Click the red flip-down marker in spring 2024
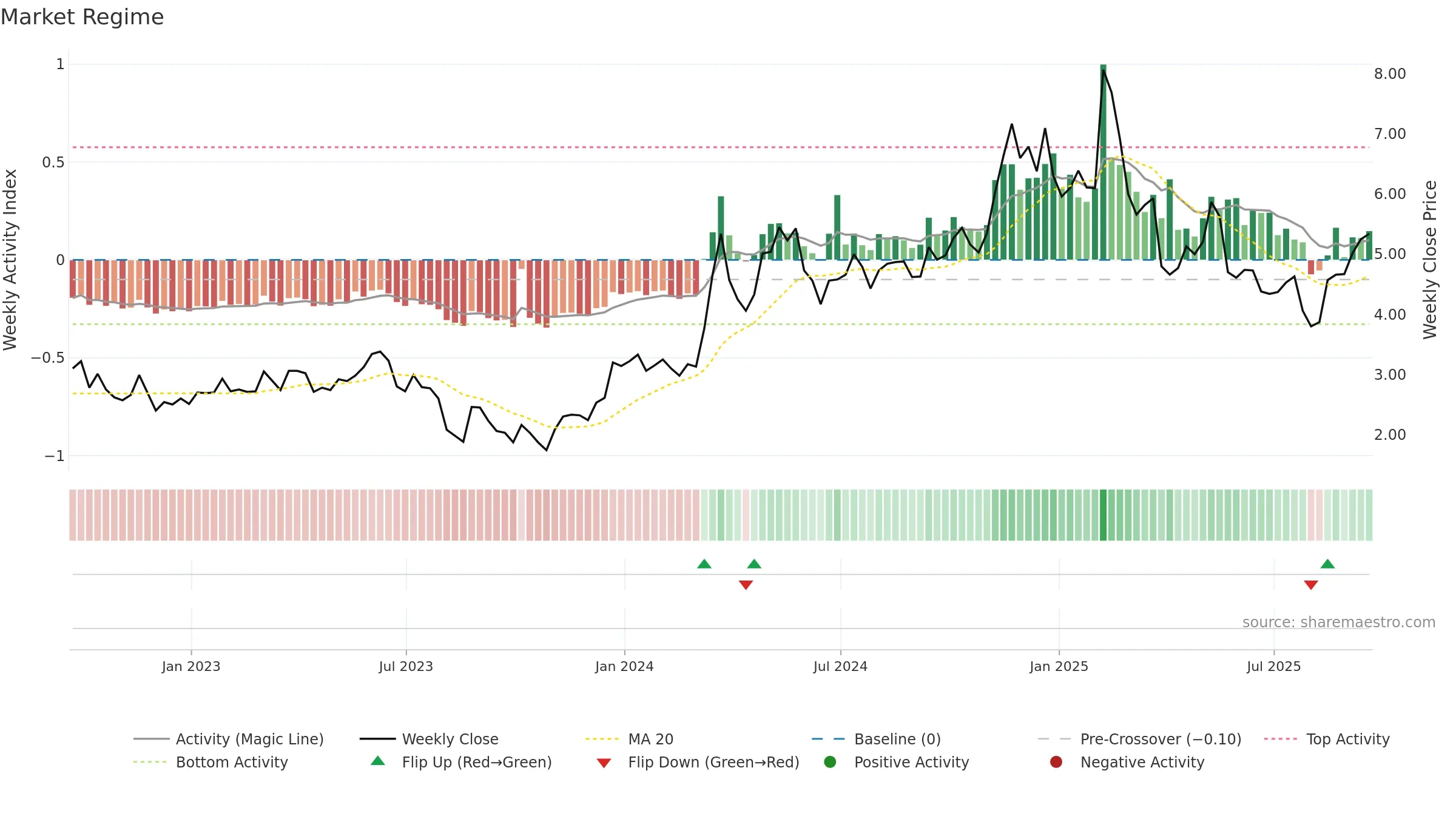The image size is (1456, 819). click(x=746, y=585)
